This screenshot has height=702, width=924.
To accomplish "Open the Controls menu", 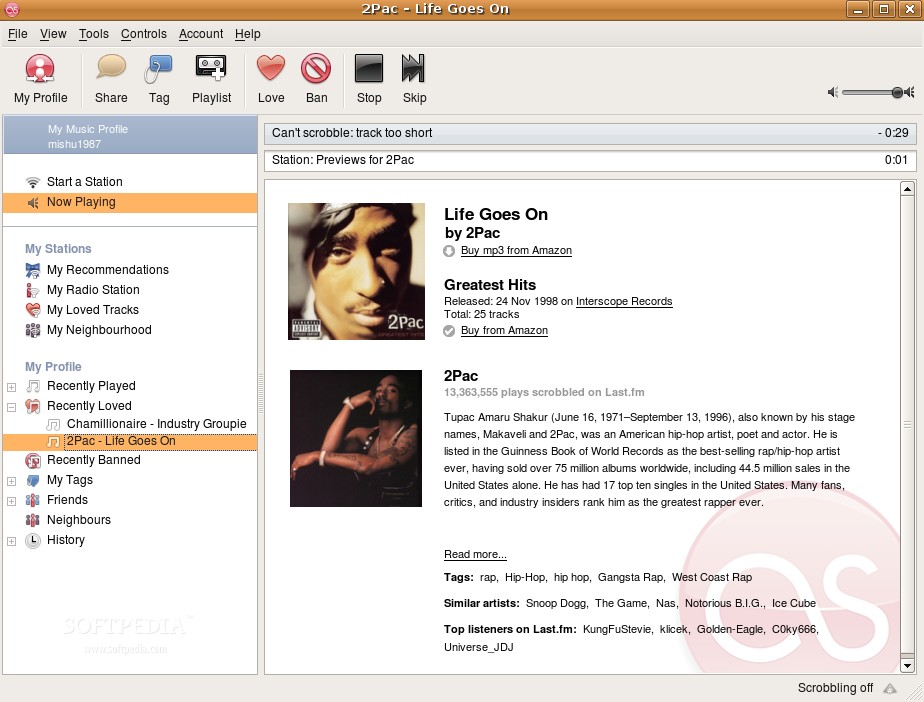I will pyautogui.click(x=144, y=34).
